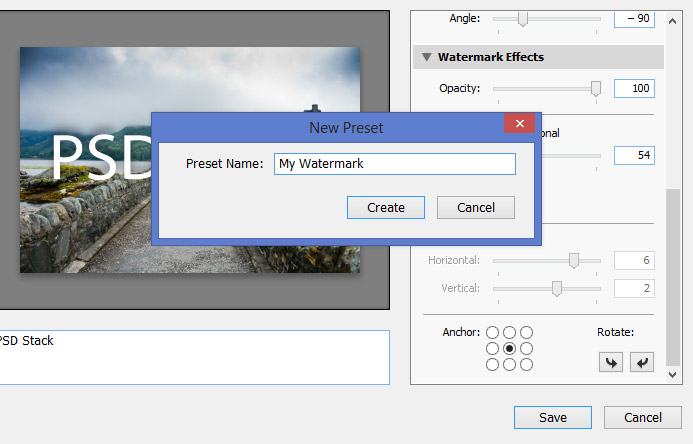Click the Angle value field showing -90
The image size is (693, 444).
tap(634, 19)
